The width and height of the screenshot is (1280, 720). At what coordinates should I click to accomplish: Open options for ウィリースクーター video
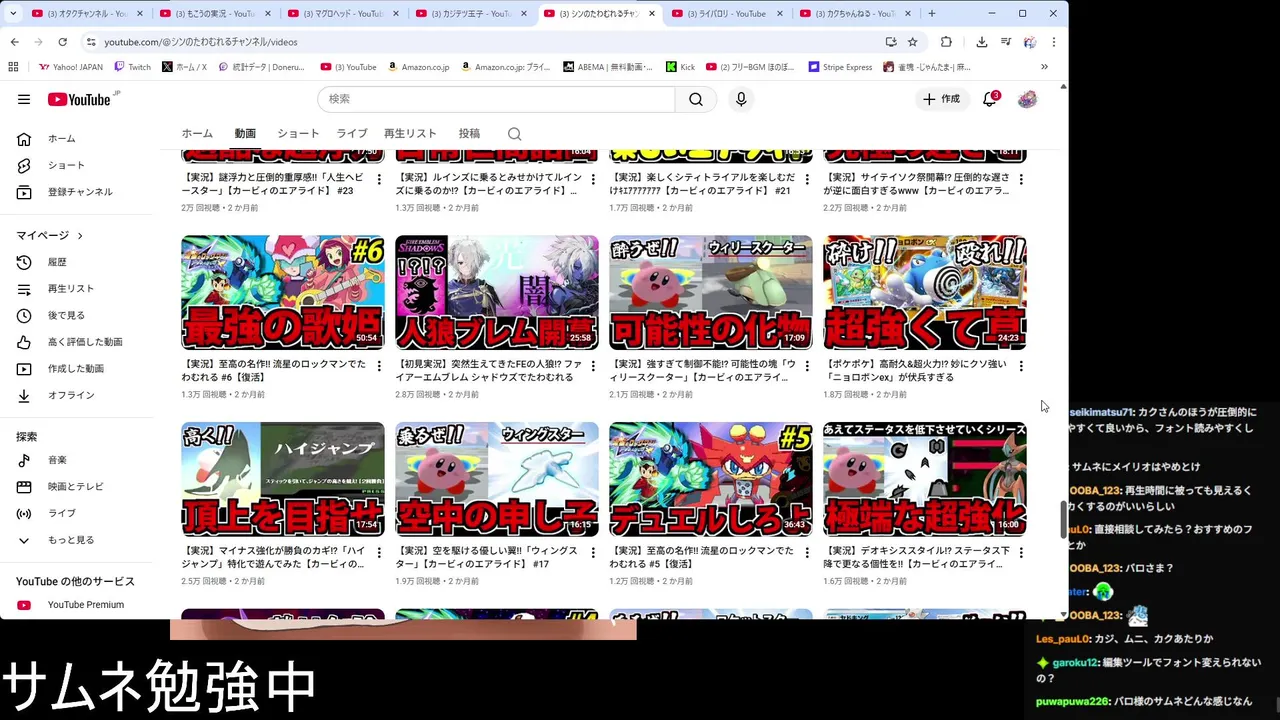pos(807,366)
